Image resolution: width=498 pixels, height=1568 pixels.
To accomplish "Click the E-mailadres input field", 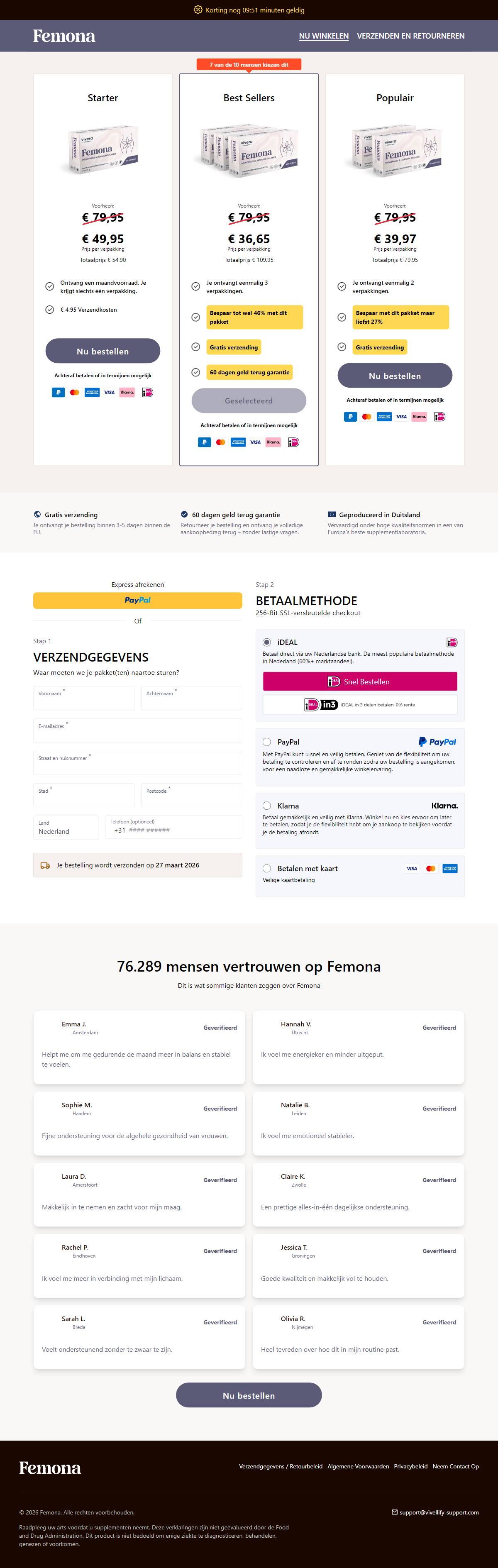I will (x=138, y=730).
